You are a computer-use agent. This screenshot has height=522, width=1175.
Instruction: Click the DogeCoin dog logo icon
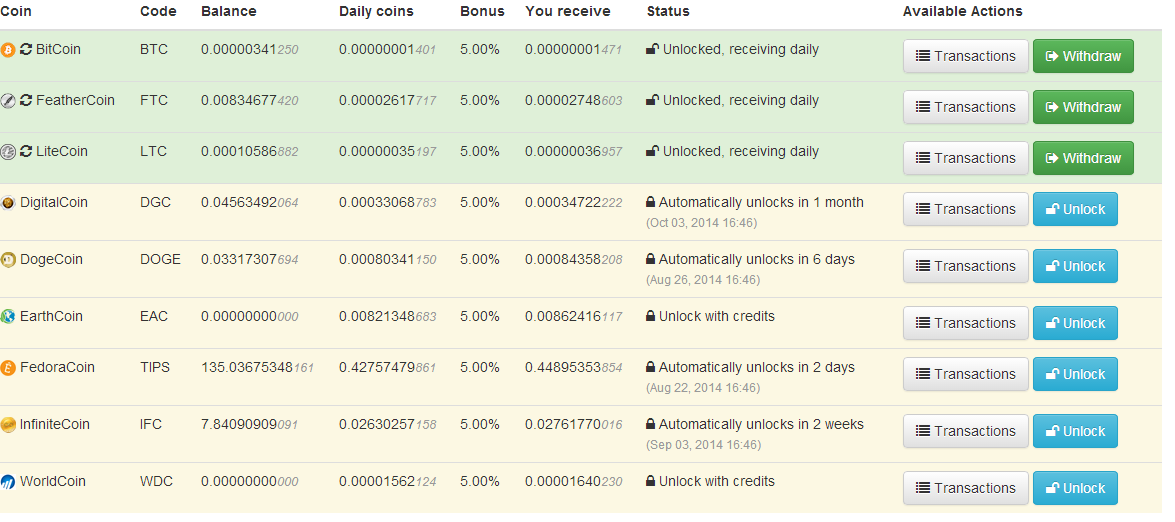coord(8,260)
